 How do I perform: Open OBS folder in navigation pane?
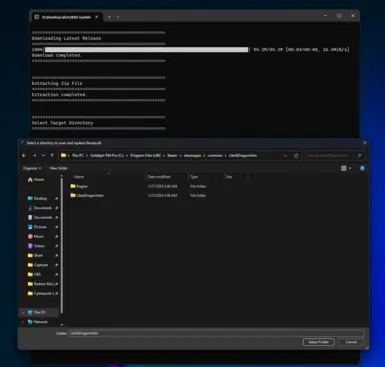tap(35, 274)
